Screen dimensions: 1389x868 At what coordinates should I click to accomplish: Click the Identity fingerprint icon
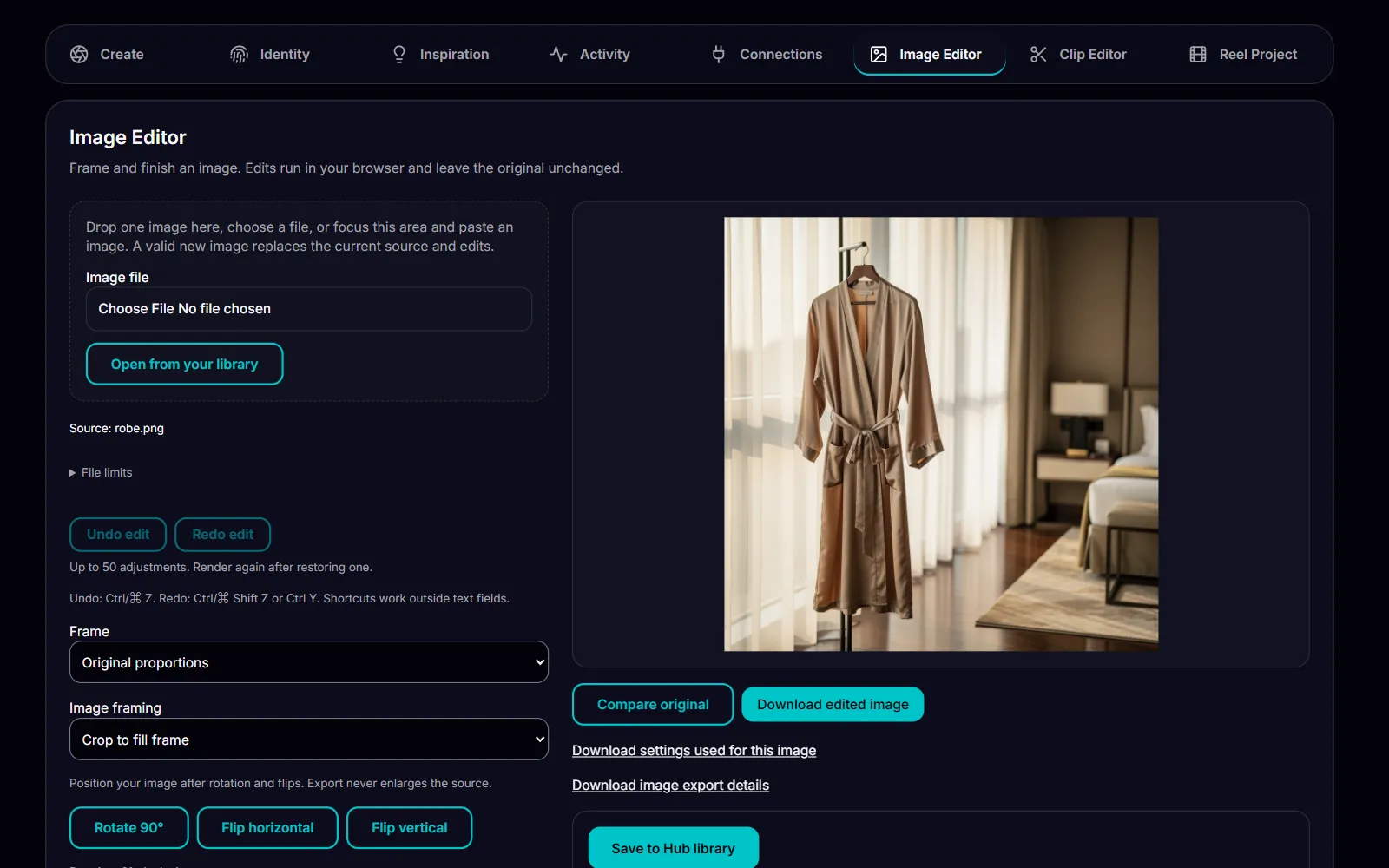point(239,54)
